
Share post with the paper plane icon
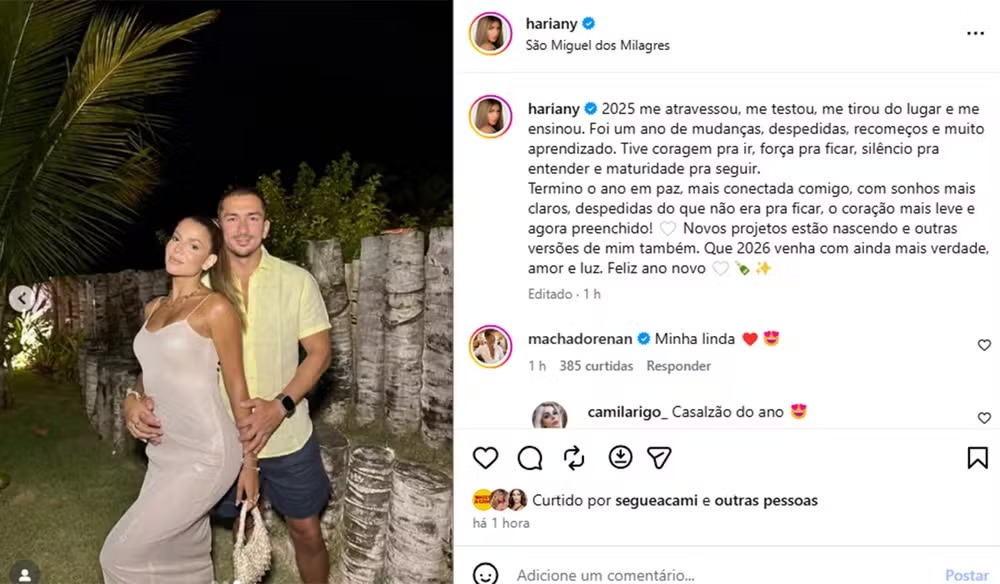[659, 458]
